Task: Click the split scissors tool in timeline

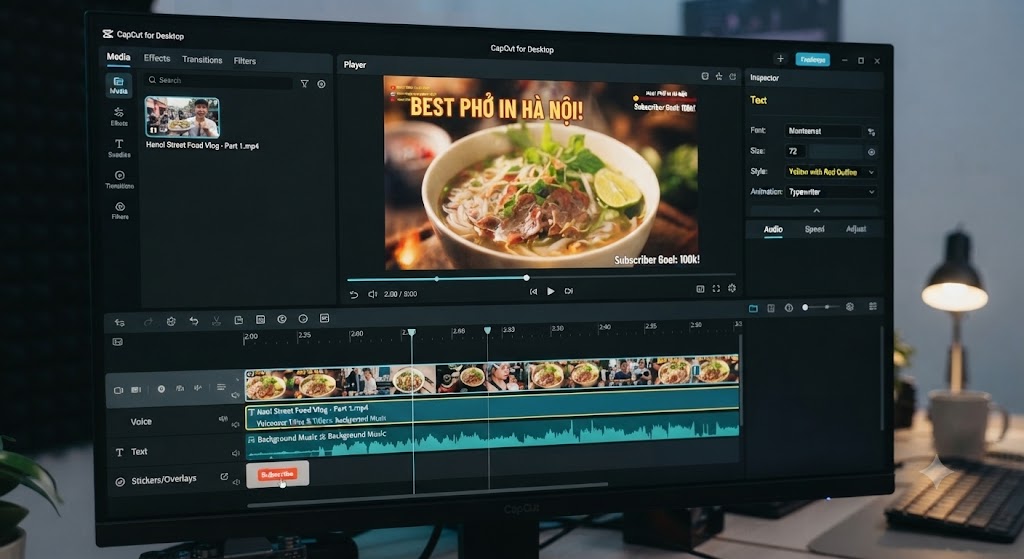Action: (216, 321)
